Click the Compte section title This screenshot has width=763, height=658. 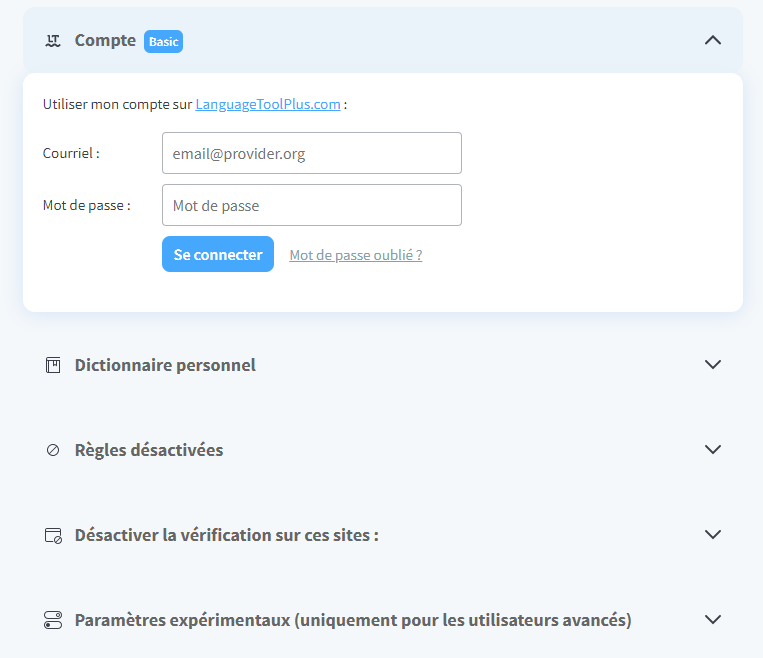[105, 41]
